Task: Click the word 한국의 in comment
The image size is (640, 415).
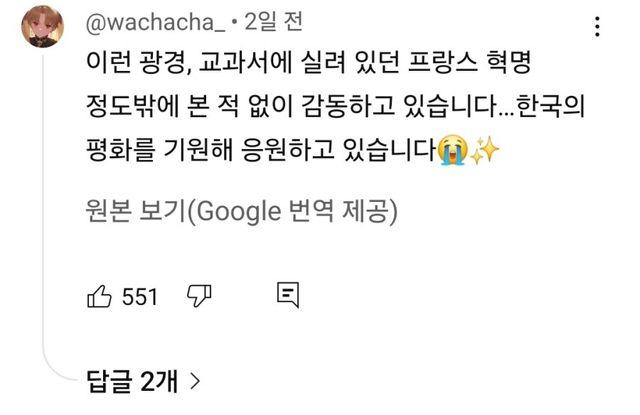Action: coord(551,105)
